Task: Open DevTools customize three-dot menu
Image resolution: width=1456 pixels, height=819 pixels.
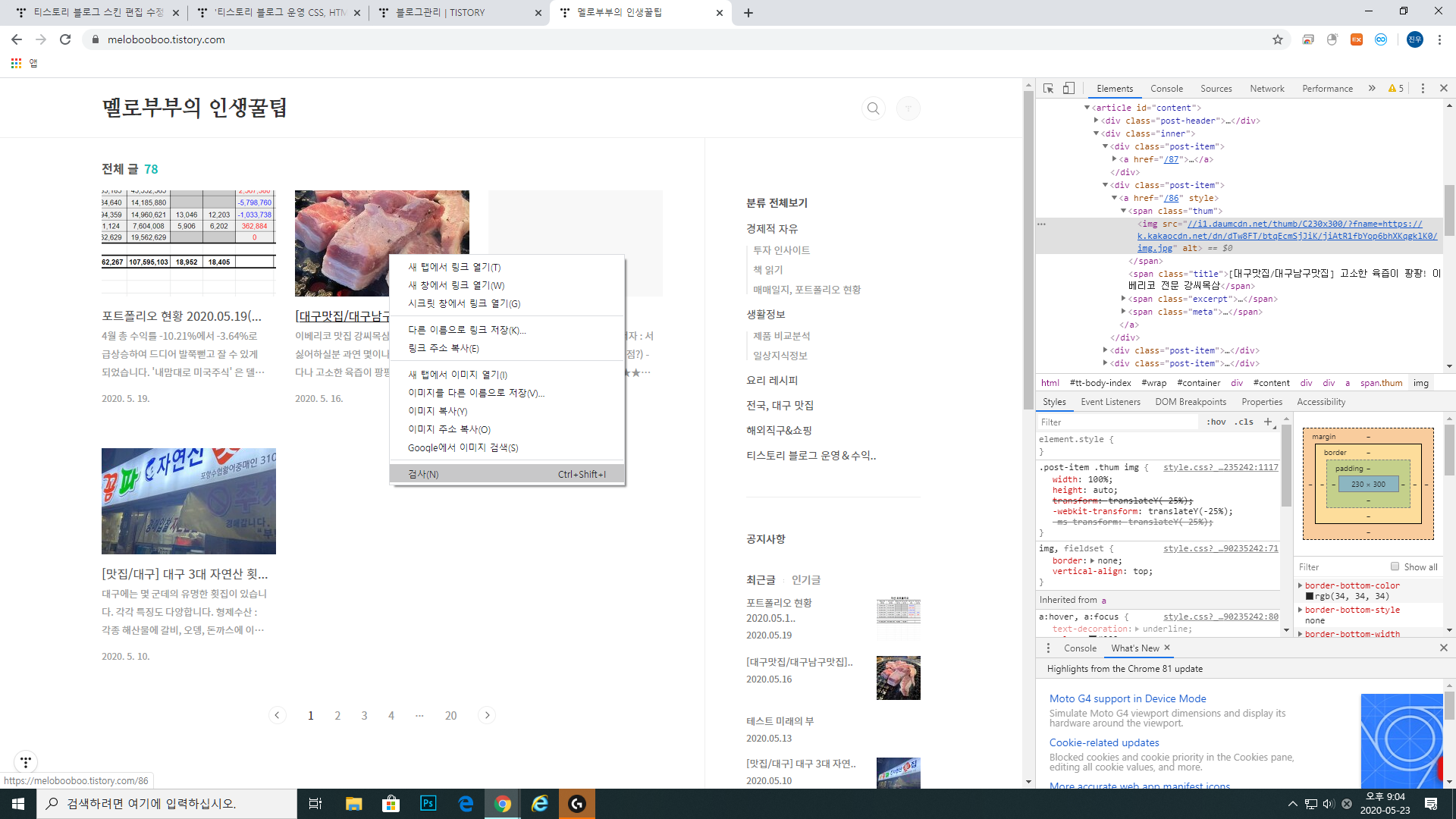Action: (1423, 89)
